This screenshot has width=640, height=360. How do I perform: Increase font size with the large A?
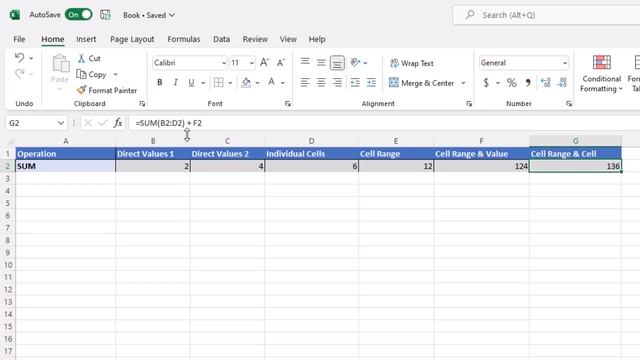pyautogui.click(x=264, y=62)
